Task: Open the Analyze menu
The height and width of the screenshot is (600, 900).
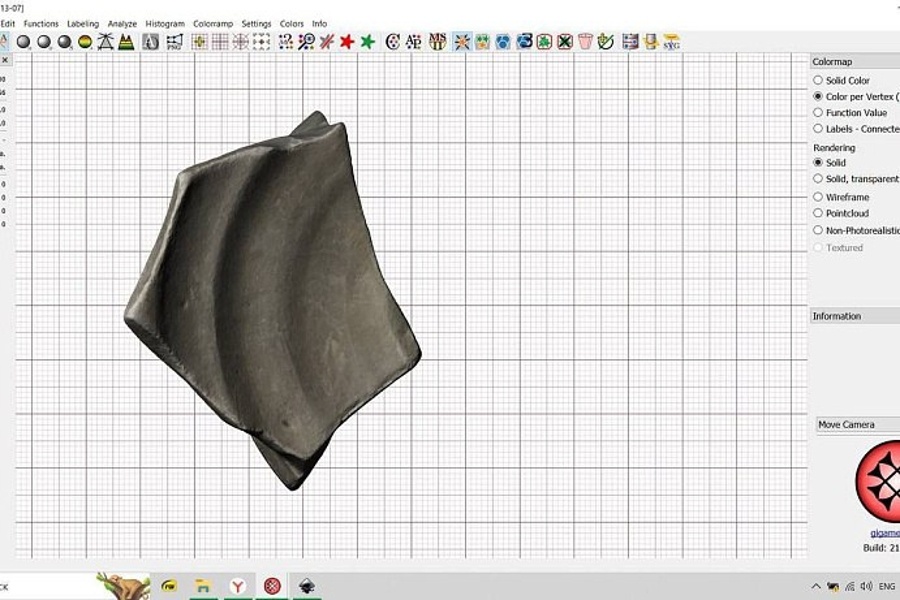Action: (122, 24)
